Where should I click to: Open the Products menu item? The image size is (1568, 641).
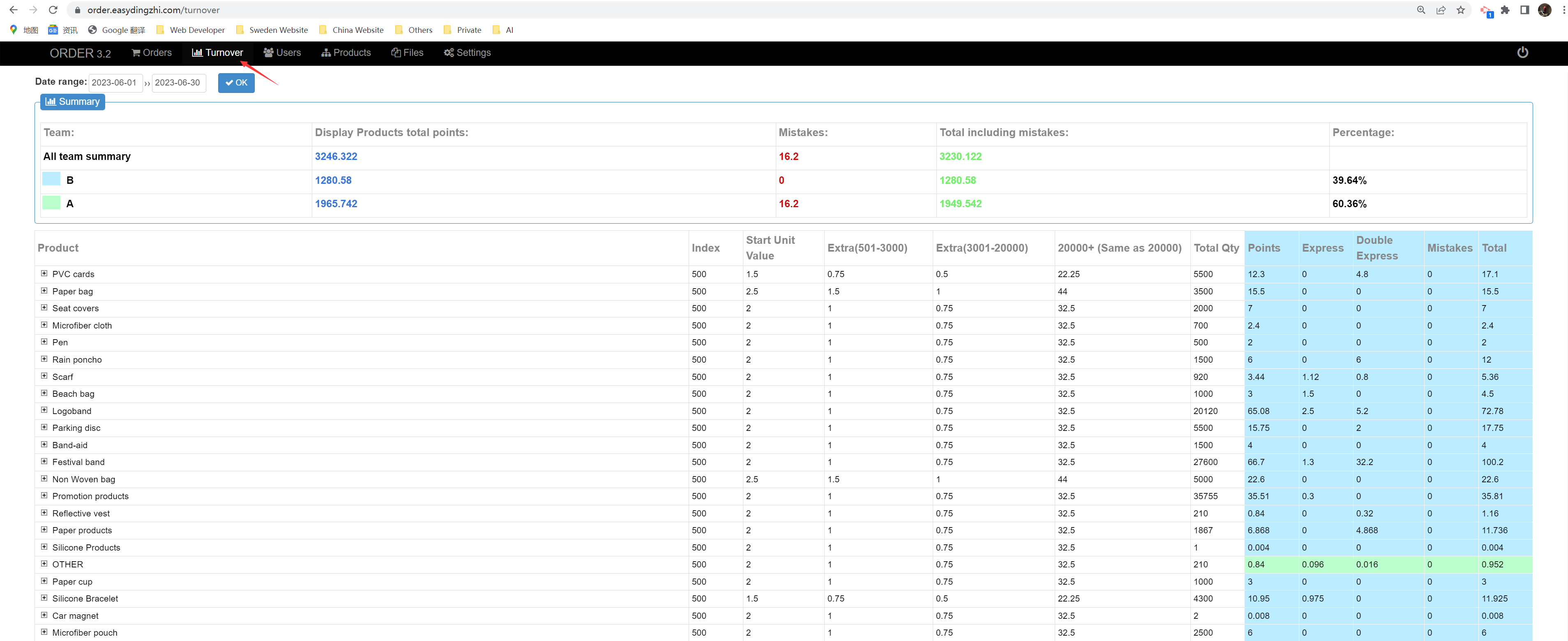(x=346, y=53)
